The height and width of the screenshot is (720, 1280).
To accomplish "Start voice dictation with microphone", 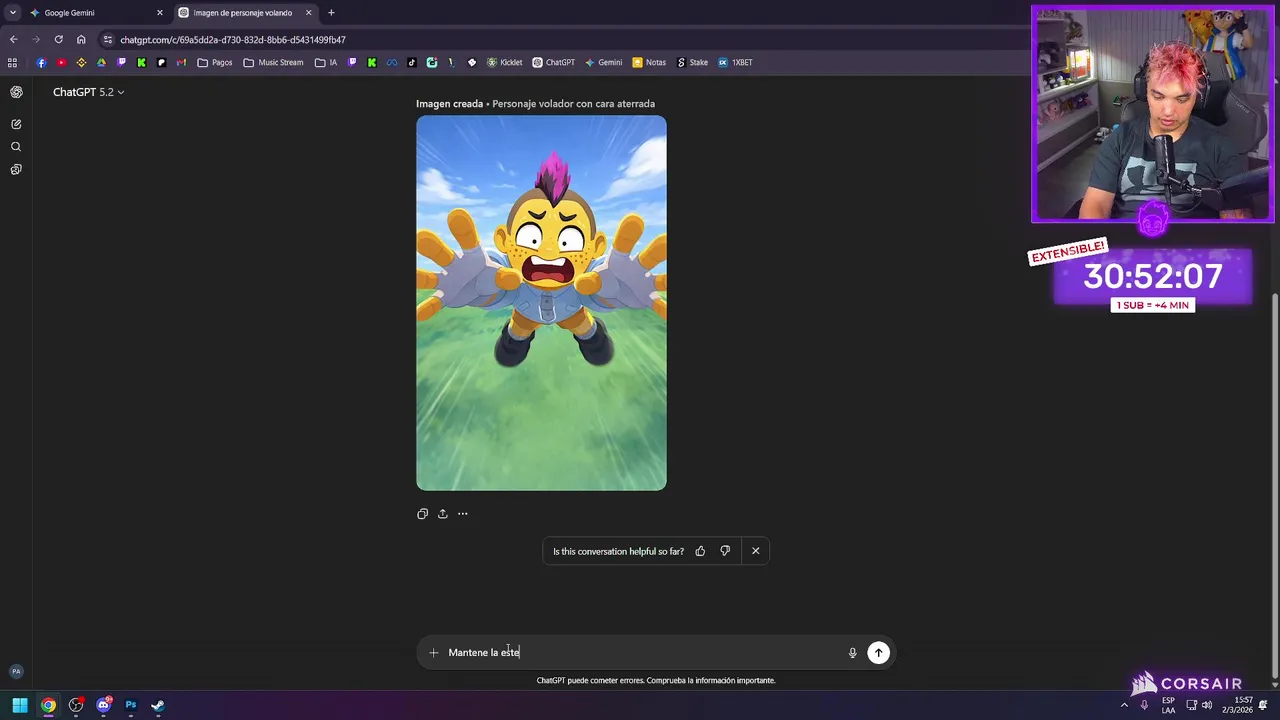I will click(852, 653).
